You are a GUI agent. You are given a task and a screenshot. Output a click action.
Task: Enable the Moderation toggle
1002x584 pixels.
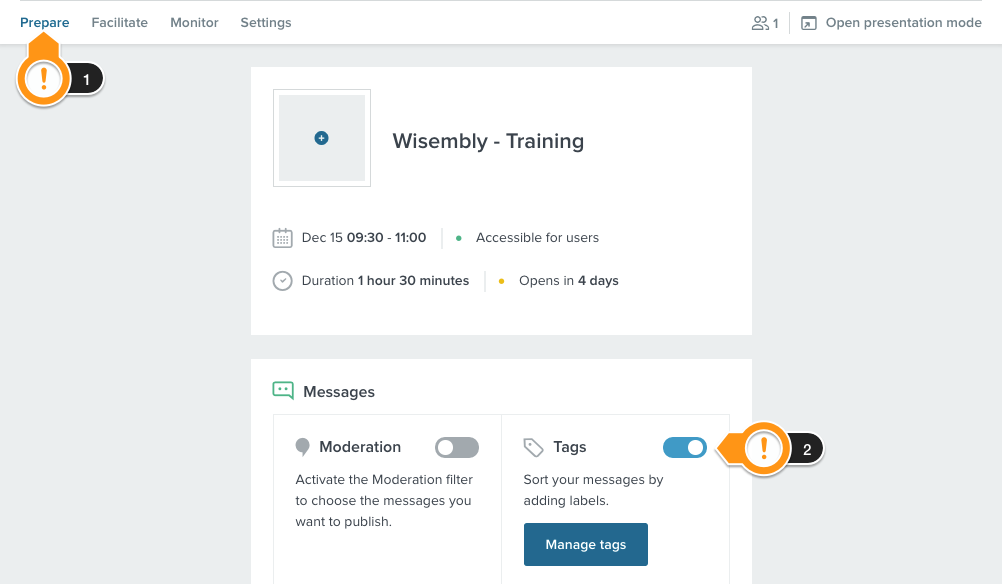[457, 447]
